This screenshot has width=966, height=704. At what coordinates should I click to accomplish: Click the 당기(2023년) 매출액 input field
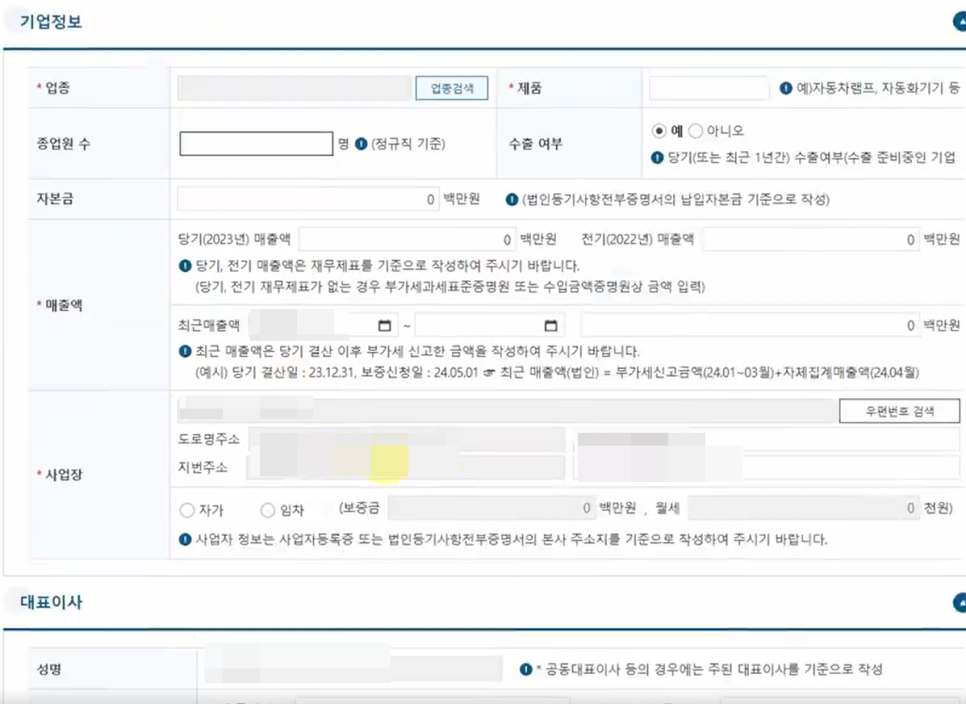406,240
